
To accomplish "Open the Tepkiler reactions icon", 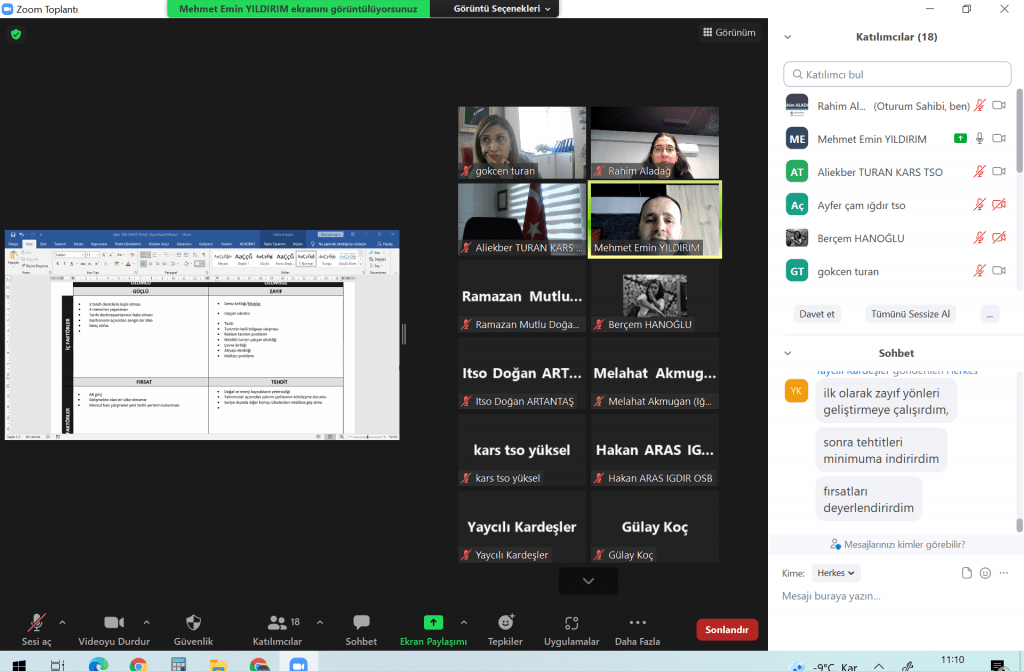I will [505, 623].
